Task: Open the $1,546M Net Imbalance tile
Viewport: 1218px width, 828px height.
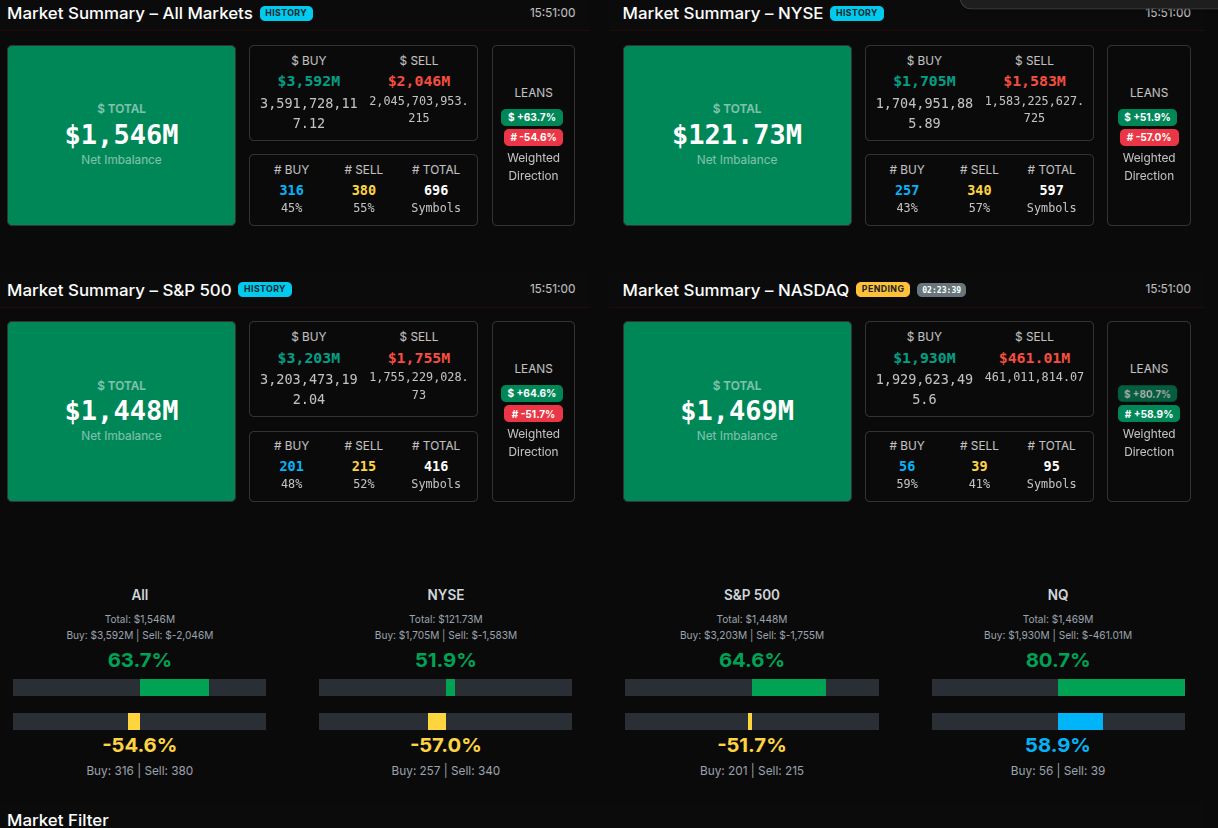Action: [121, 135]
